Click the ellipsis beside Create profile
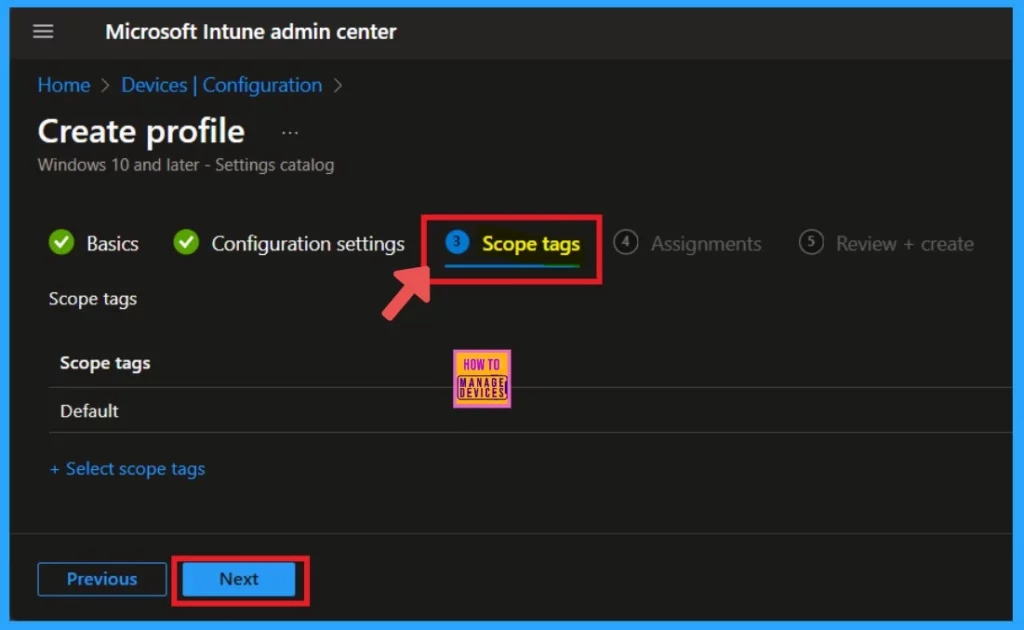 point(290,133)
